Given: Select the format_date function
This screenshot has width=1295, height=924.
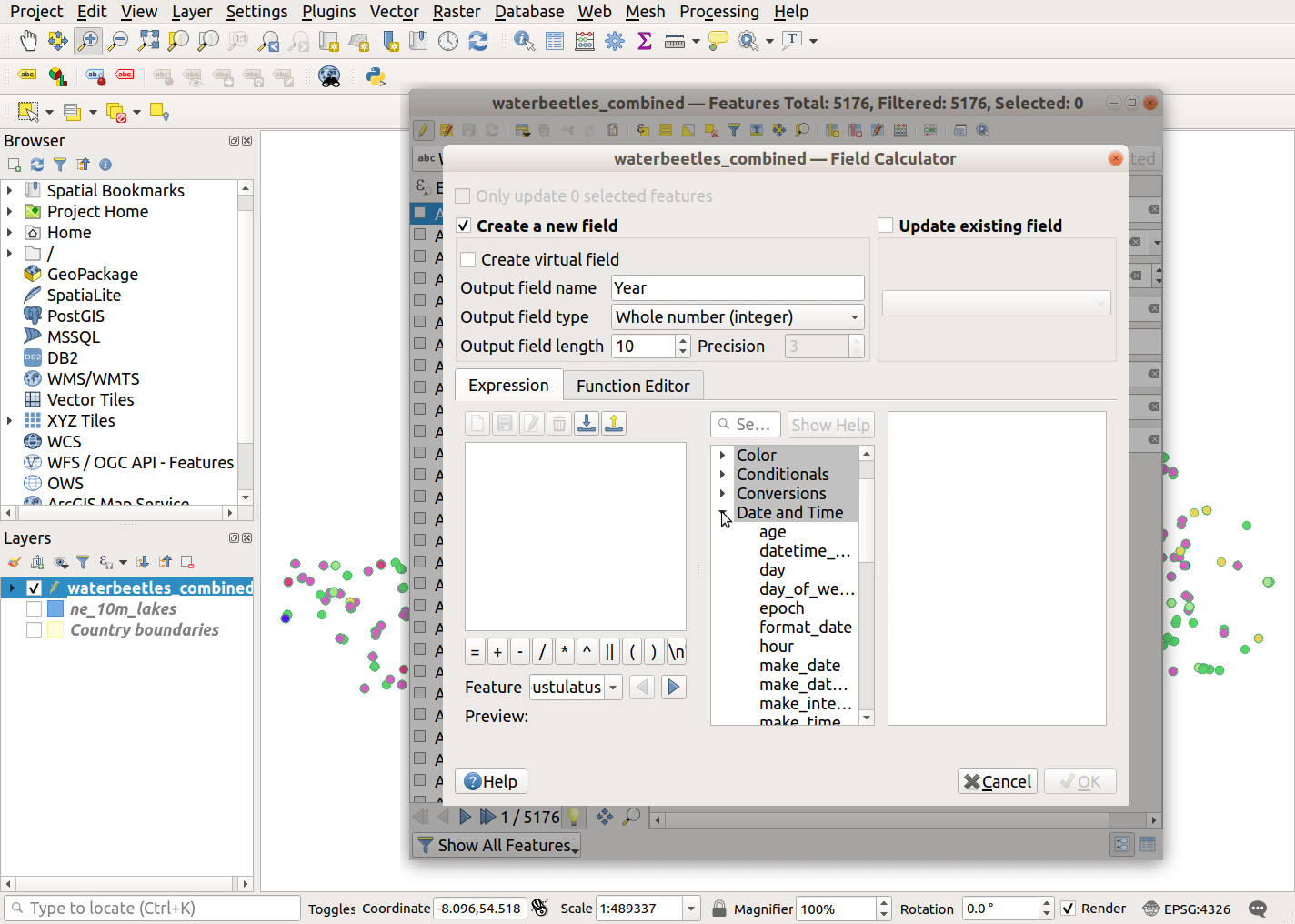Looking at the screenshot, I should pyautogui.click(x=806, y=627).
